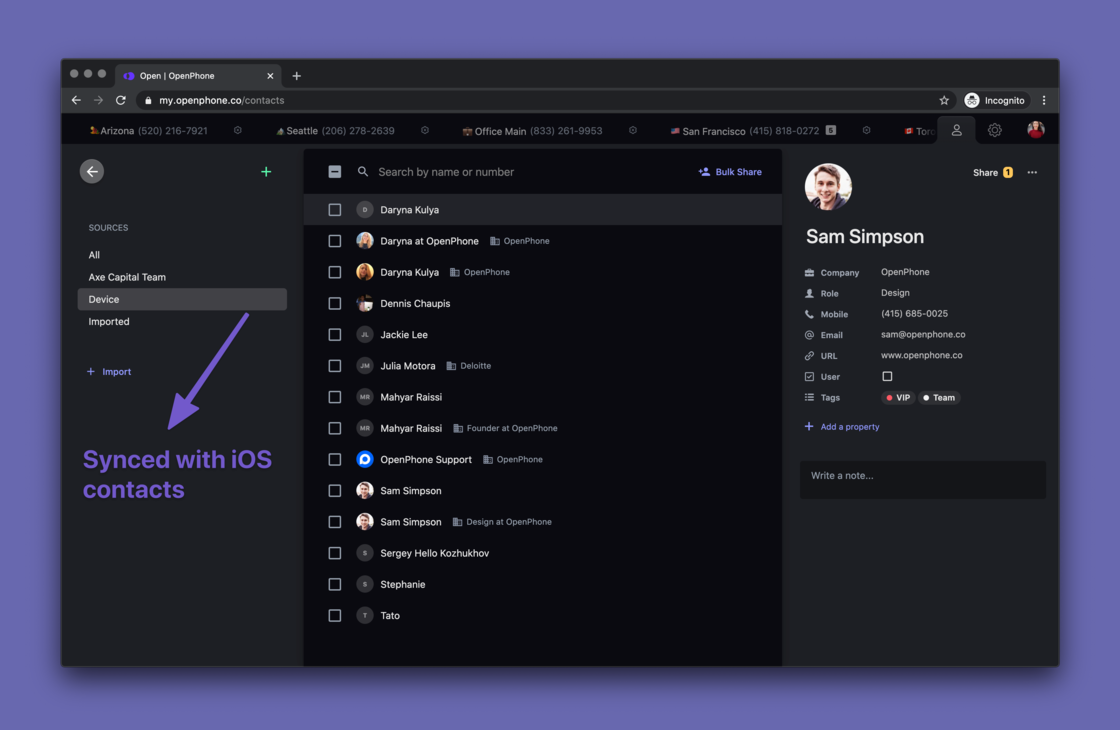
Task: Click the Import link in sidebar
Action: [x=109, y=371]
